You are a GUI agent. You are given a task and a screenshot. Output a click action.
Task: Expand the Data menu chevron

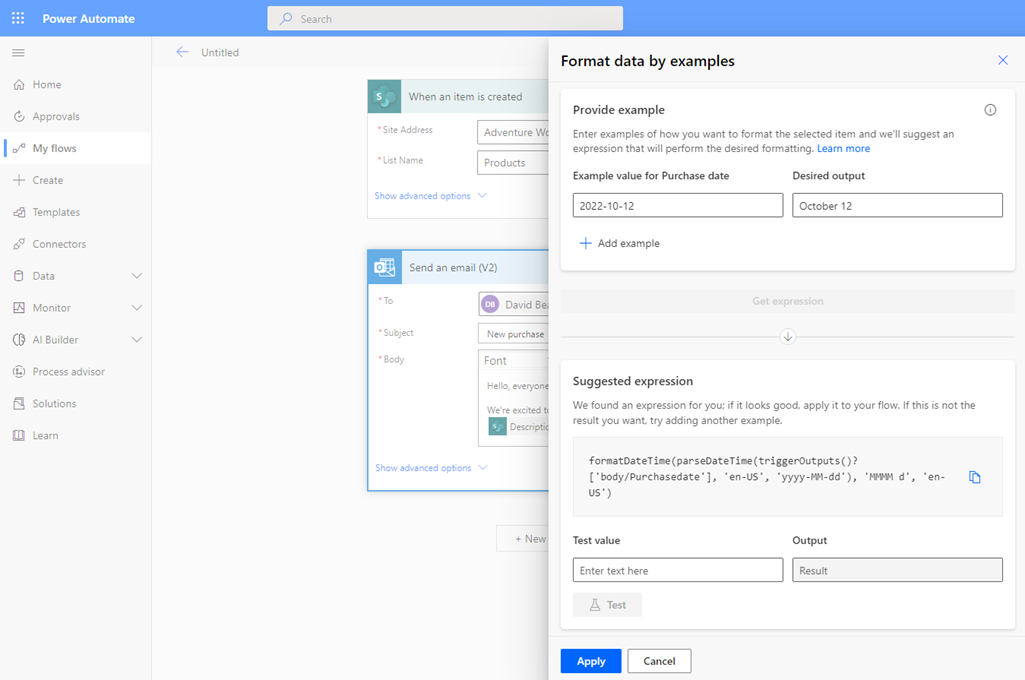[137, 276]
